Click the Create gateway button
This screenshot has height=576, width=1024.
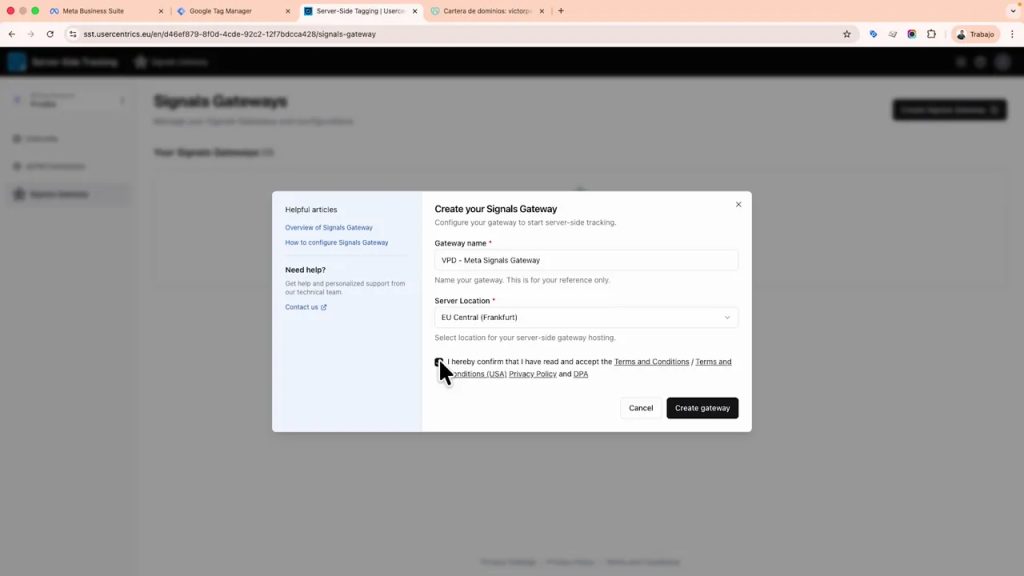click(x=702, y=408)
